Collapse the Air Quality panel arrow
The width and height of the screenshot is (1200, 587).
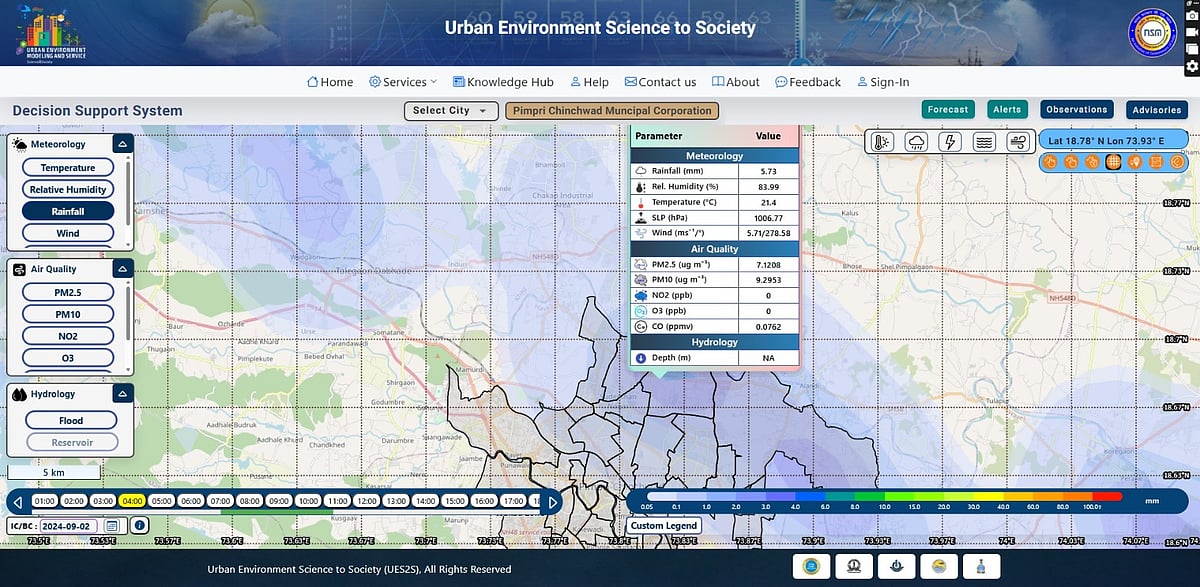(x=122, y=269)
